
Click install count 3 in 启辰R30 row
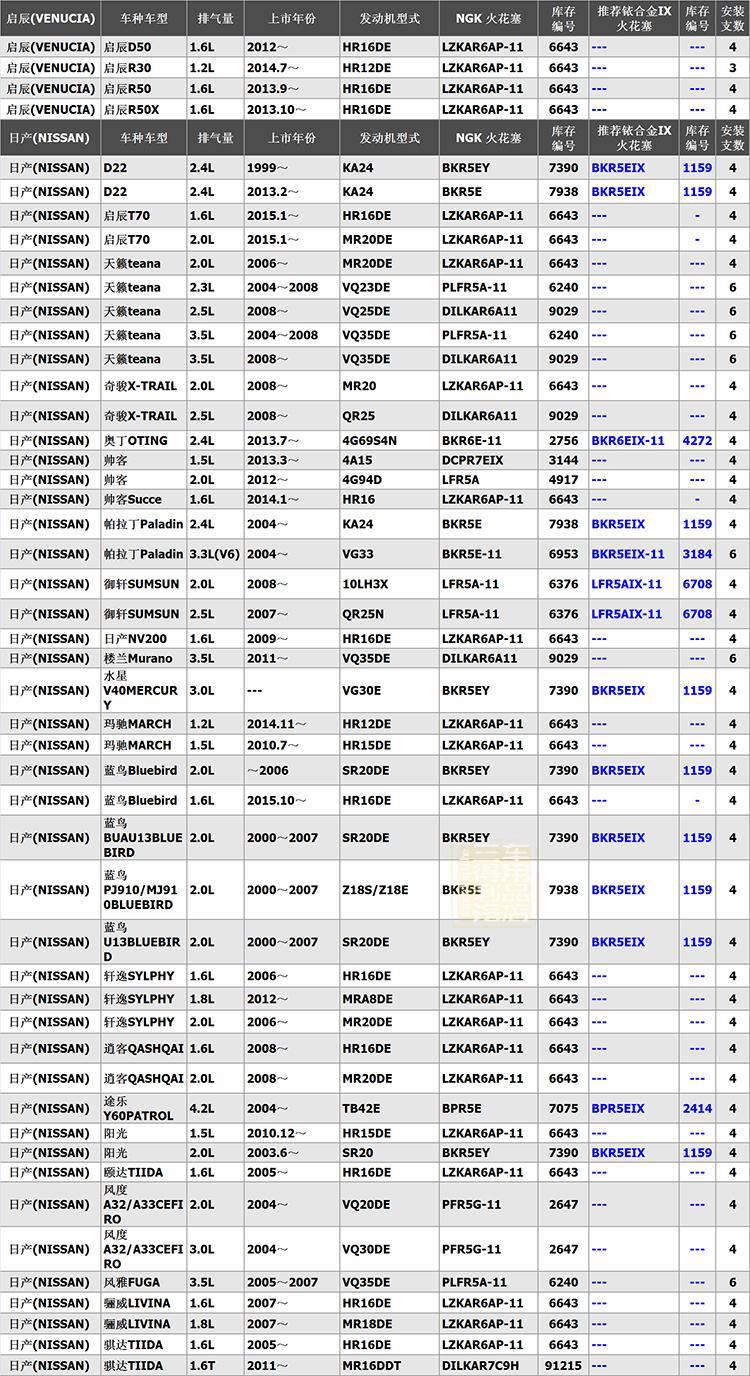(733, 68)
